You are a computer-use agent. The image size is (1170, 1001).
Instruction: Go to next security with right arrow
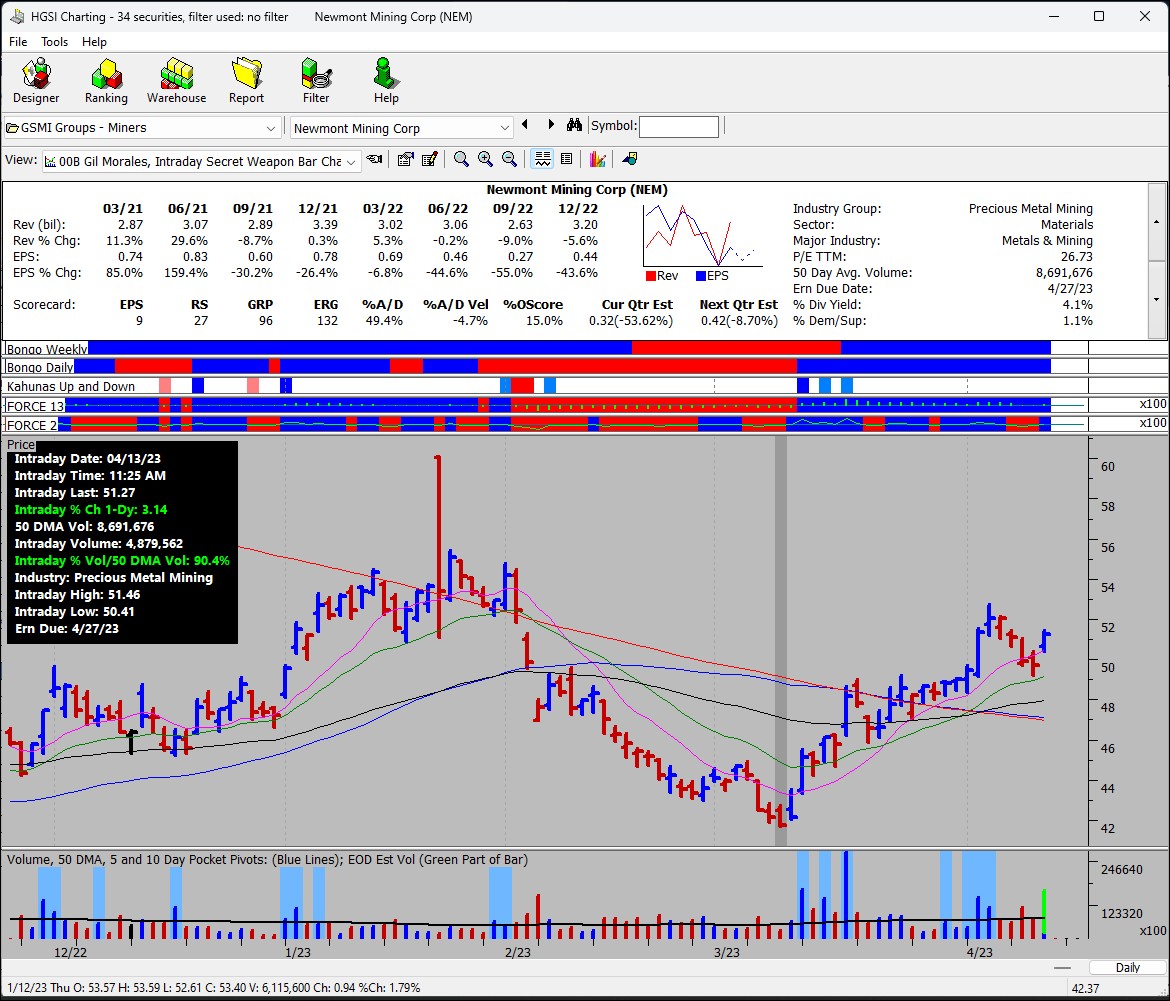pos(551,125)
